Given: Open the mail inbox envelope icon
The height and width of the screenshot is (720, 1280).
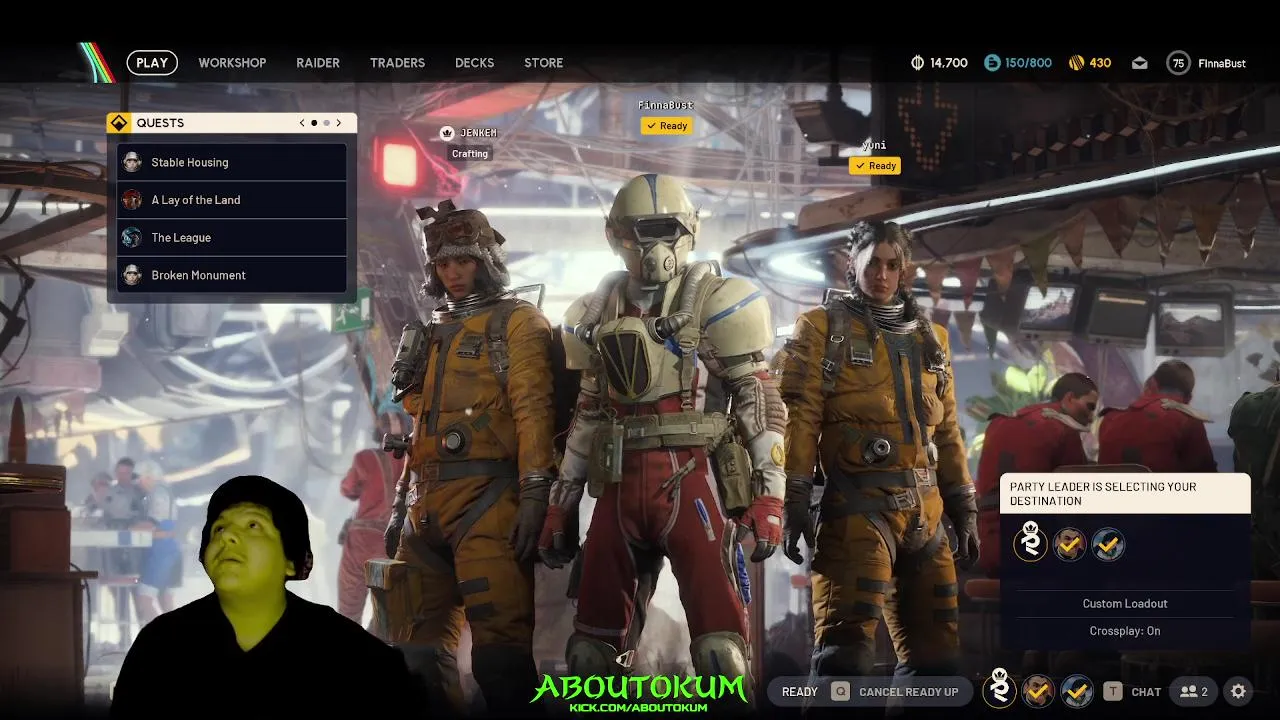Looking at the screenshot, I should [x=1139, y=62].
